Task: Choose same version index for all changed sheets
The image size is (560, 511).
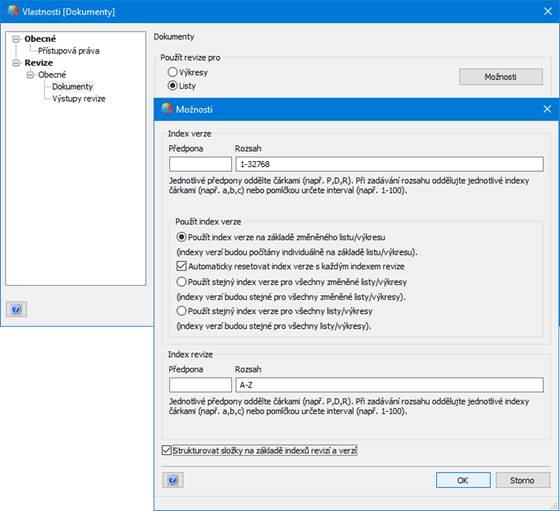Action: pos(181,282)
